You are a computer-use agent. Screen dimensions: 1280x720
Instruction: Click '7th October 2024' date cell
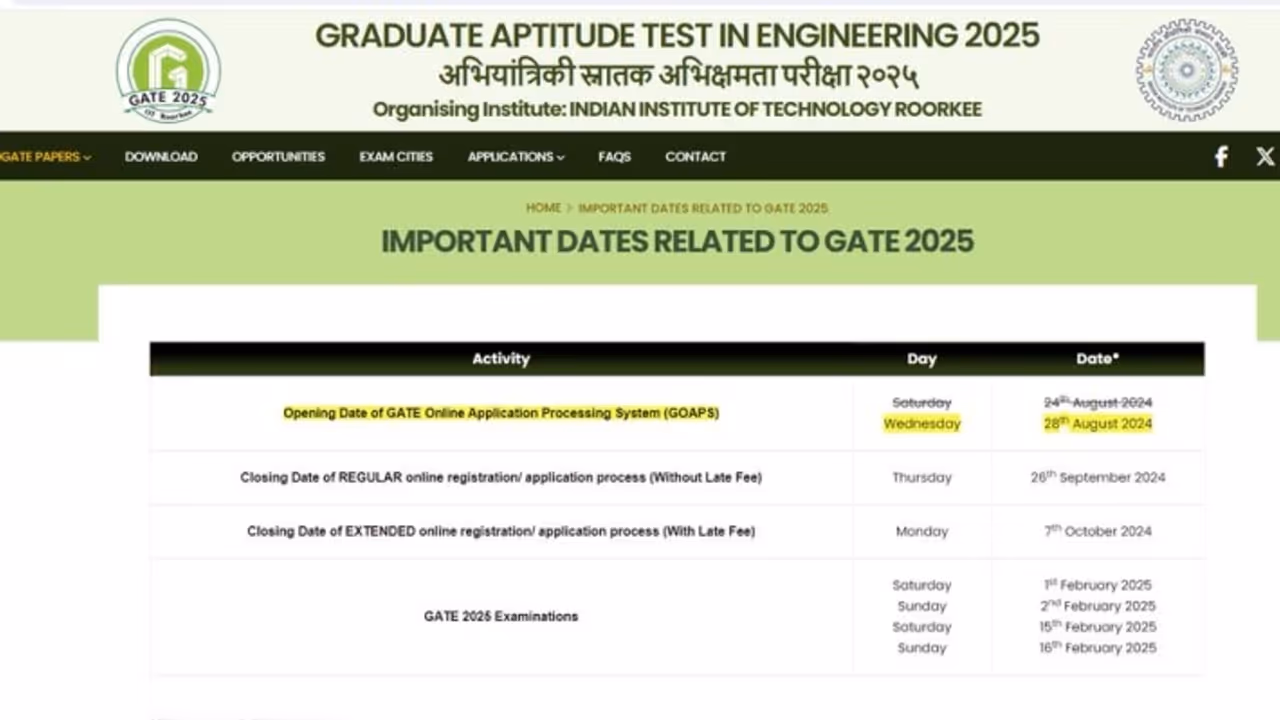click(x=1098, y=532)
